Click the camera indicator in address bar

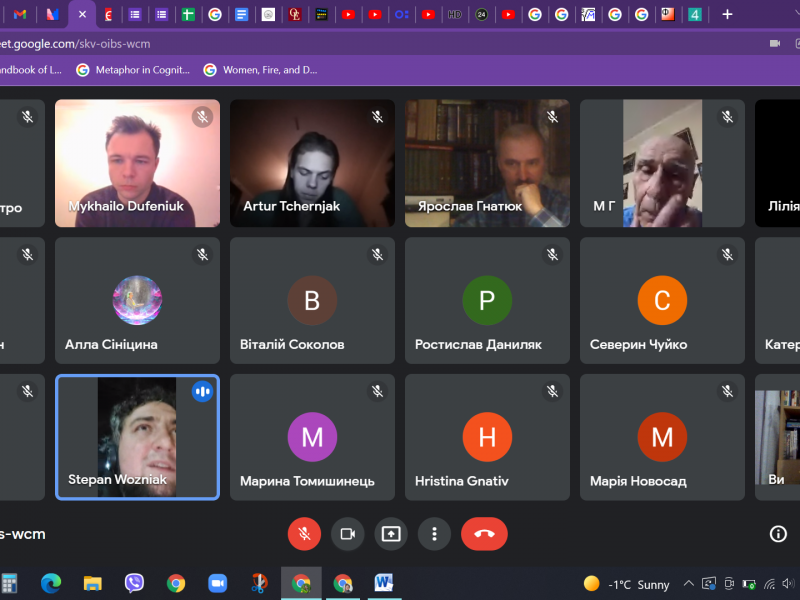(774, 44)
